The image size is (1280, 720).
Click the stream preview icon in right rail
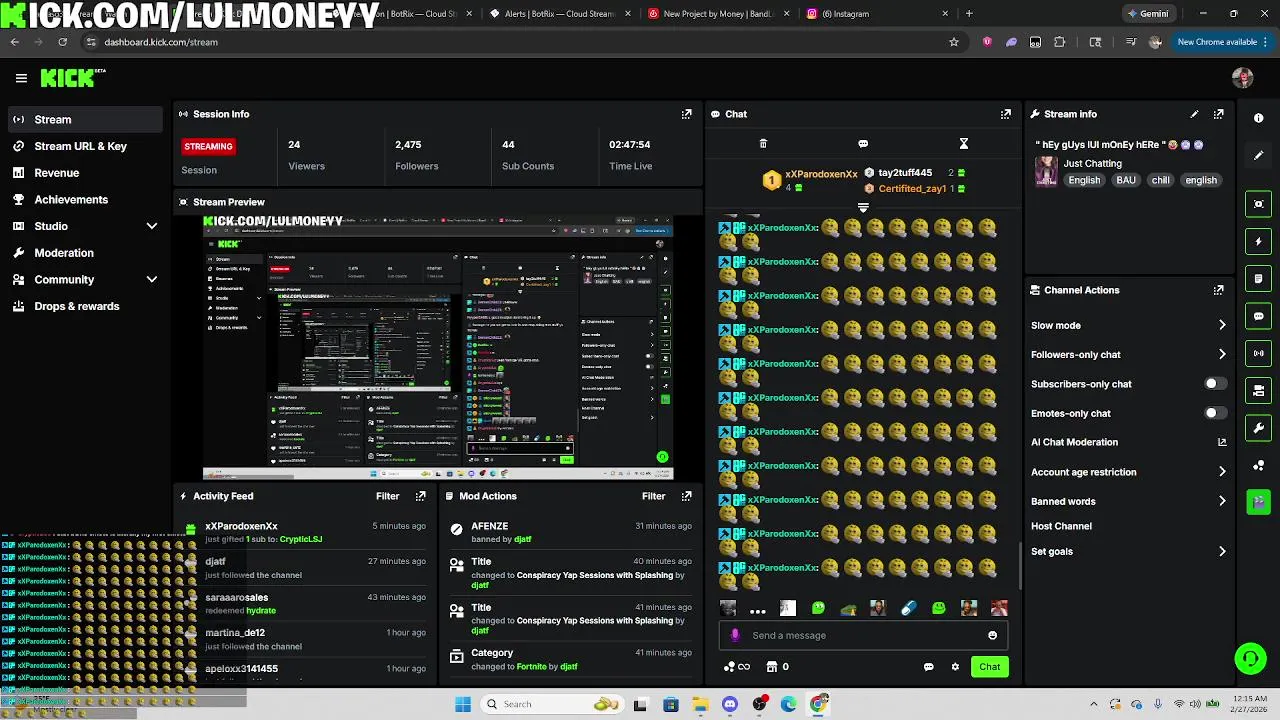pos(1258,204)
